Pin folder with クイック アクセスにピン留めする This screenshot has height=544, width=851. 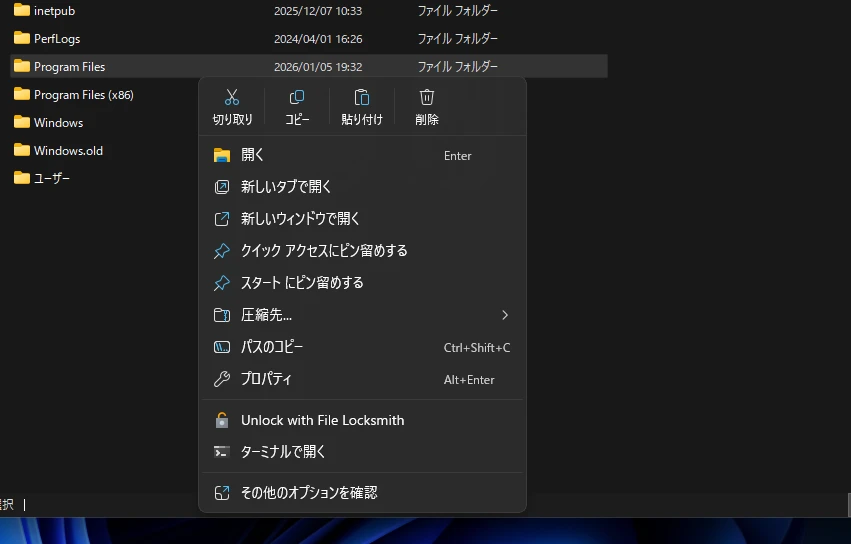pyautogui.click(x=324, y=251)
